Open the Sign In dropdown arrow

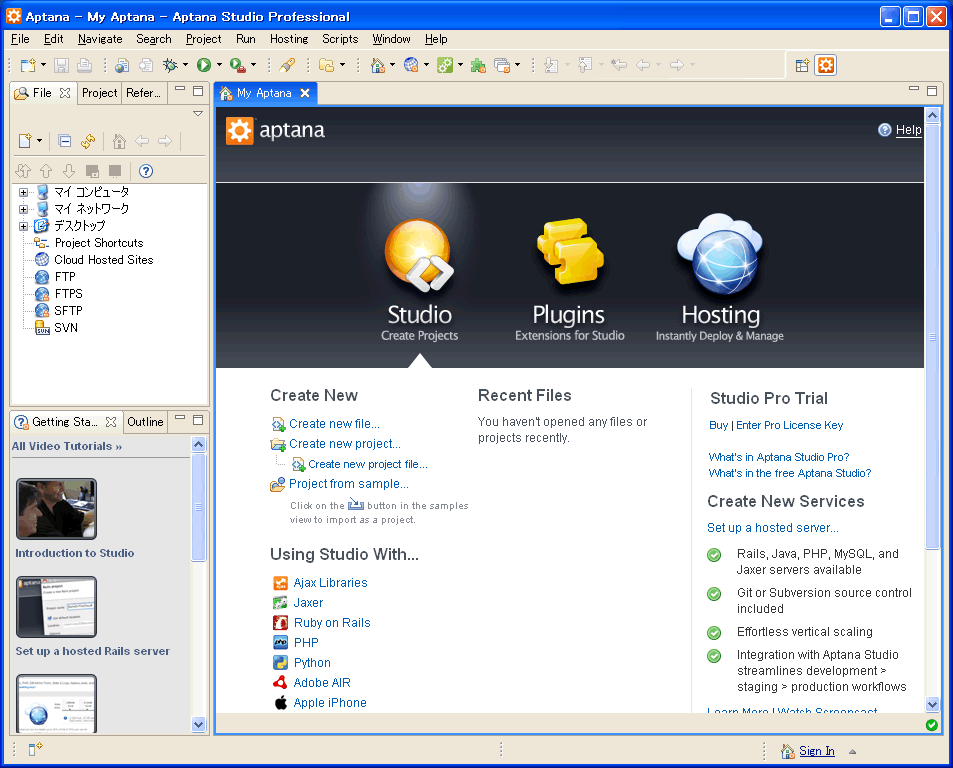click(853, 752)
